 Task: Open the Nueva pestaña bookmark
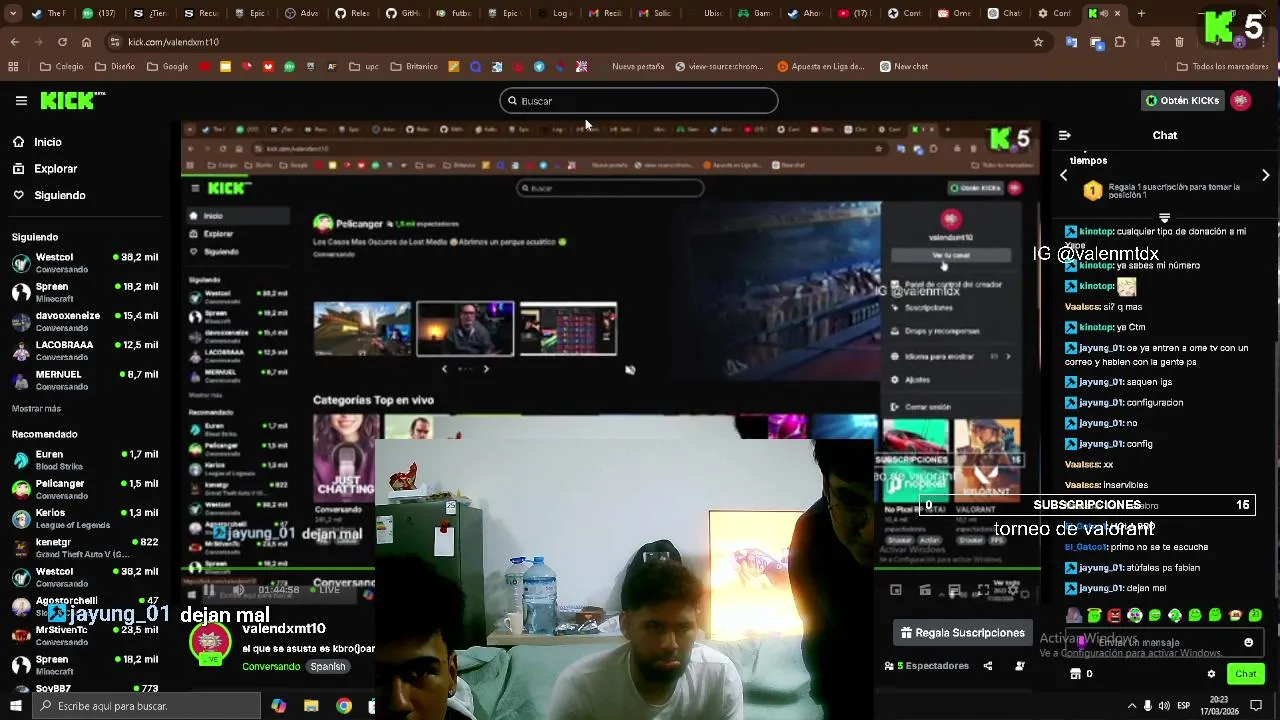click(x=637, y=67)
